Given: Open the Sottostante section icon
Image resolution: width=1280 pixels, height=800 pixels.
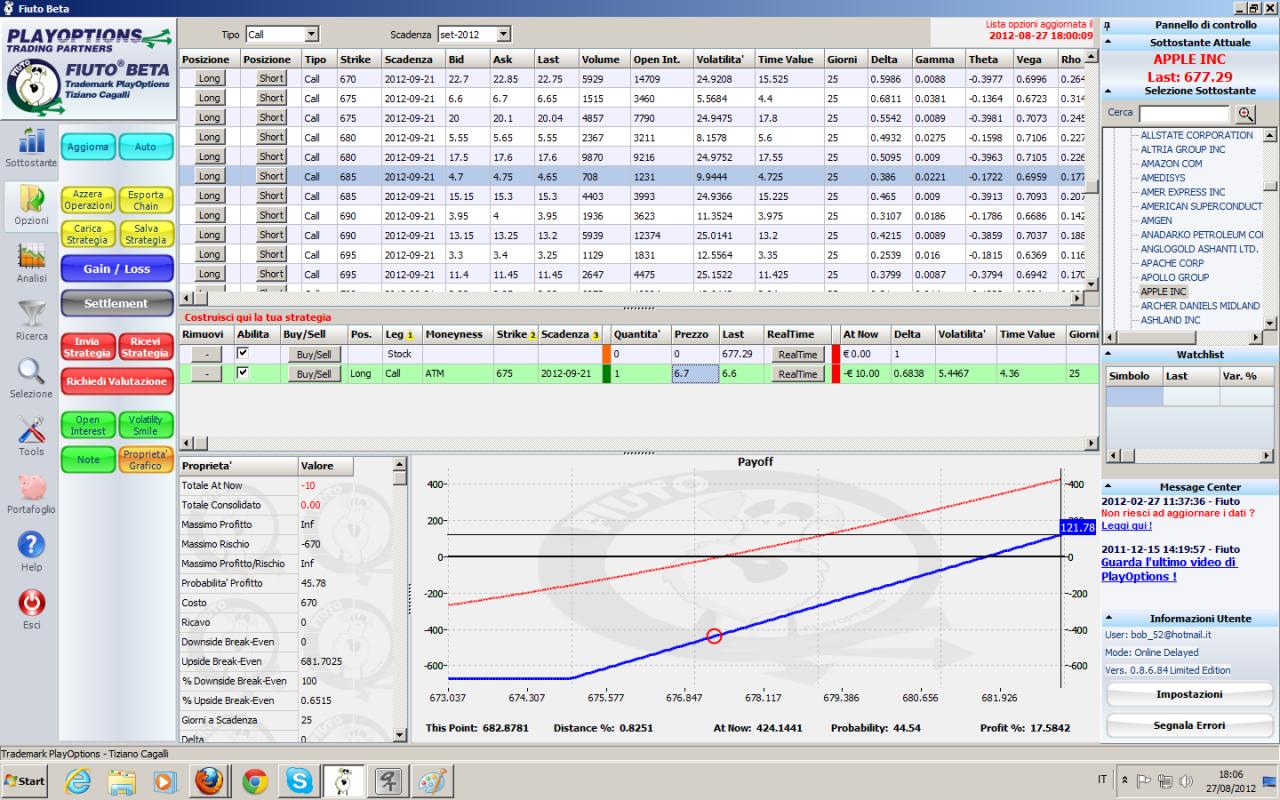Looking at the screenshot, I should (30, 140).
